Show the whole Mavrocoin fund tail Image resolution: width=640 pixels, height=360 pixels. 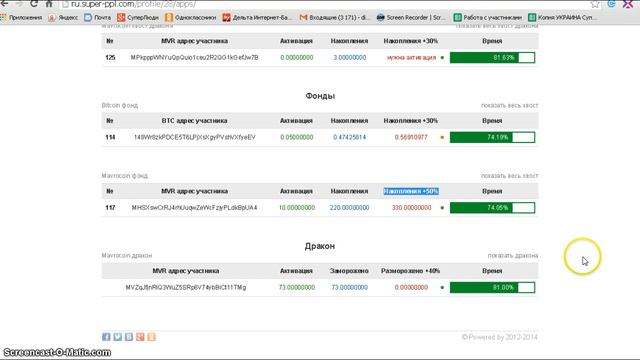click(509, 176)
